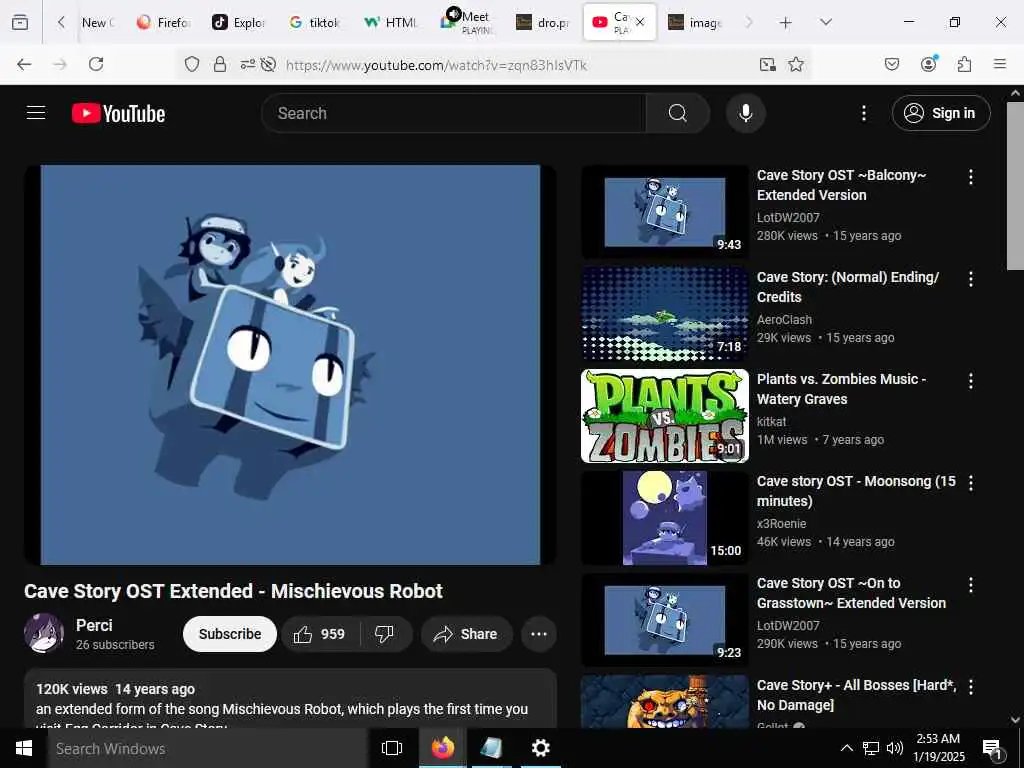The image size is (1024, 768).
Task: Open the Plants vs. Zombies thumbnail
Action: 665,416
